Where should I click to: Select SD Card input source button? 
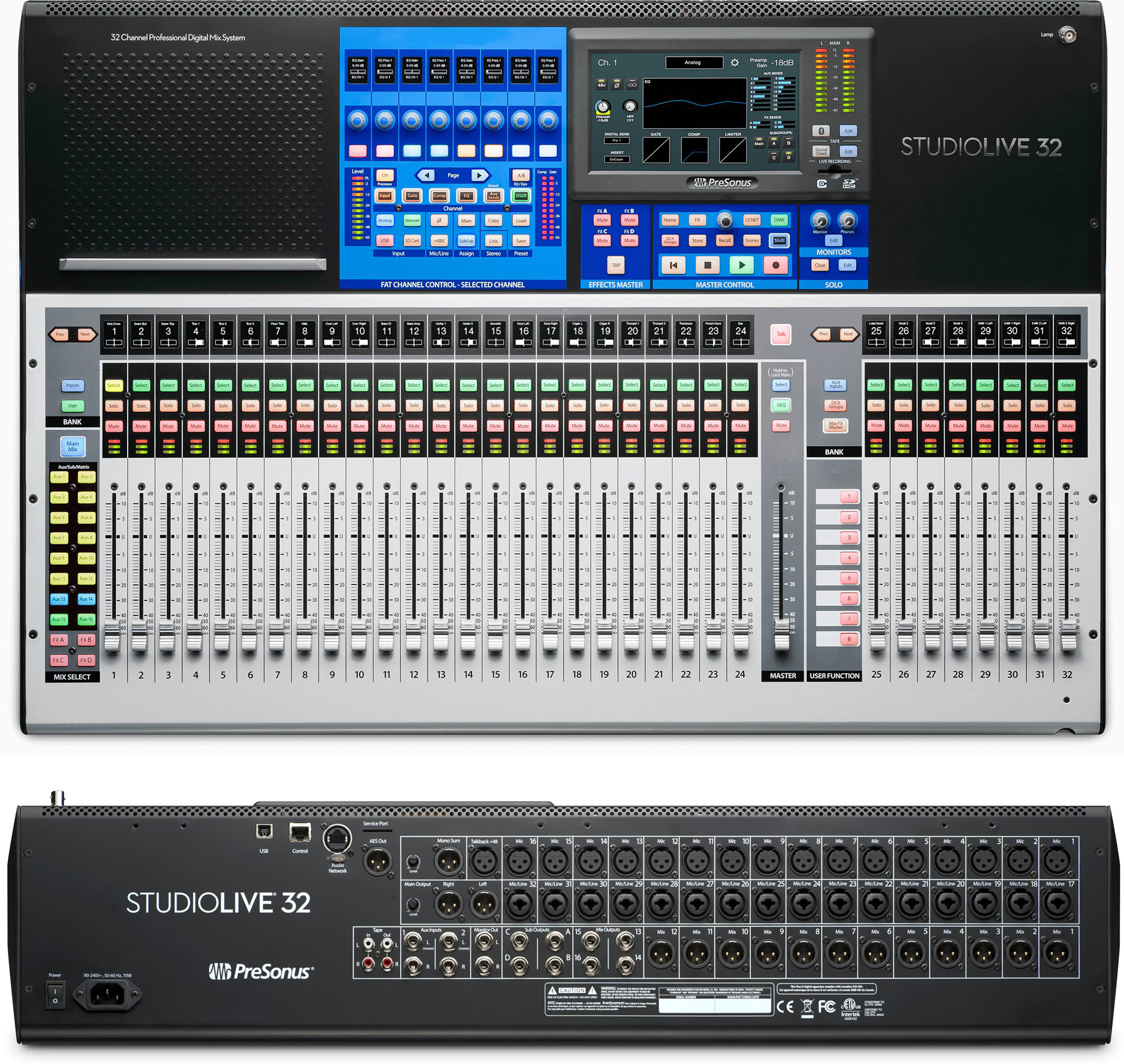[x=412, y=240]
